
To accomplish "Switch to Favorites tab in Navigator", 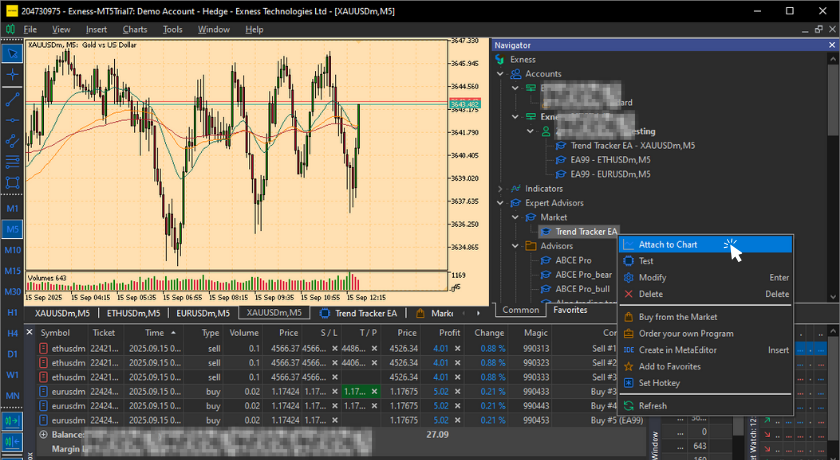I will tap(570, 310).
